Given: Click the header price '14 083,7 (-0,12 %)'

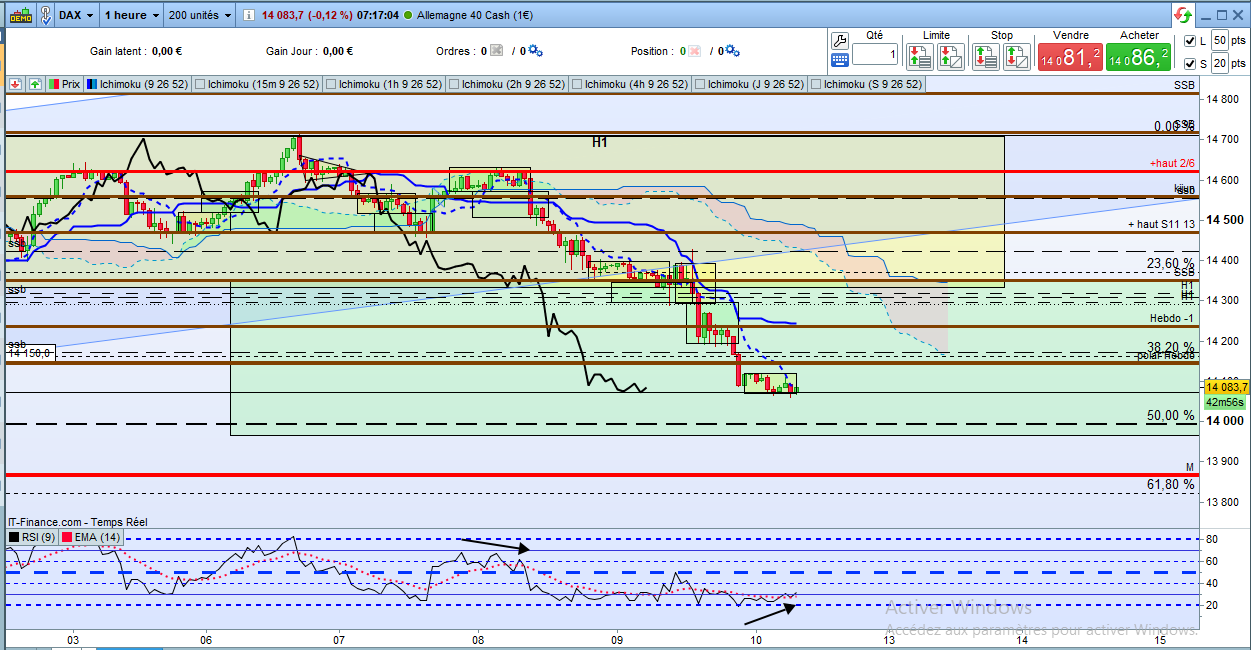Looking at the screenshot, I should [x=306, y=15].
